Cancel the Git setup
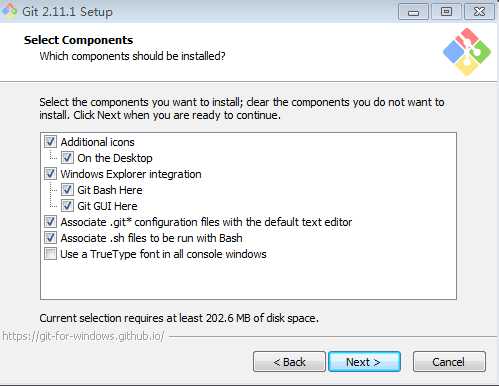This screenshot has height=386, width=499. tap(449, 362)
